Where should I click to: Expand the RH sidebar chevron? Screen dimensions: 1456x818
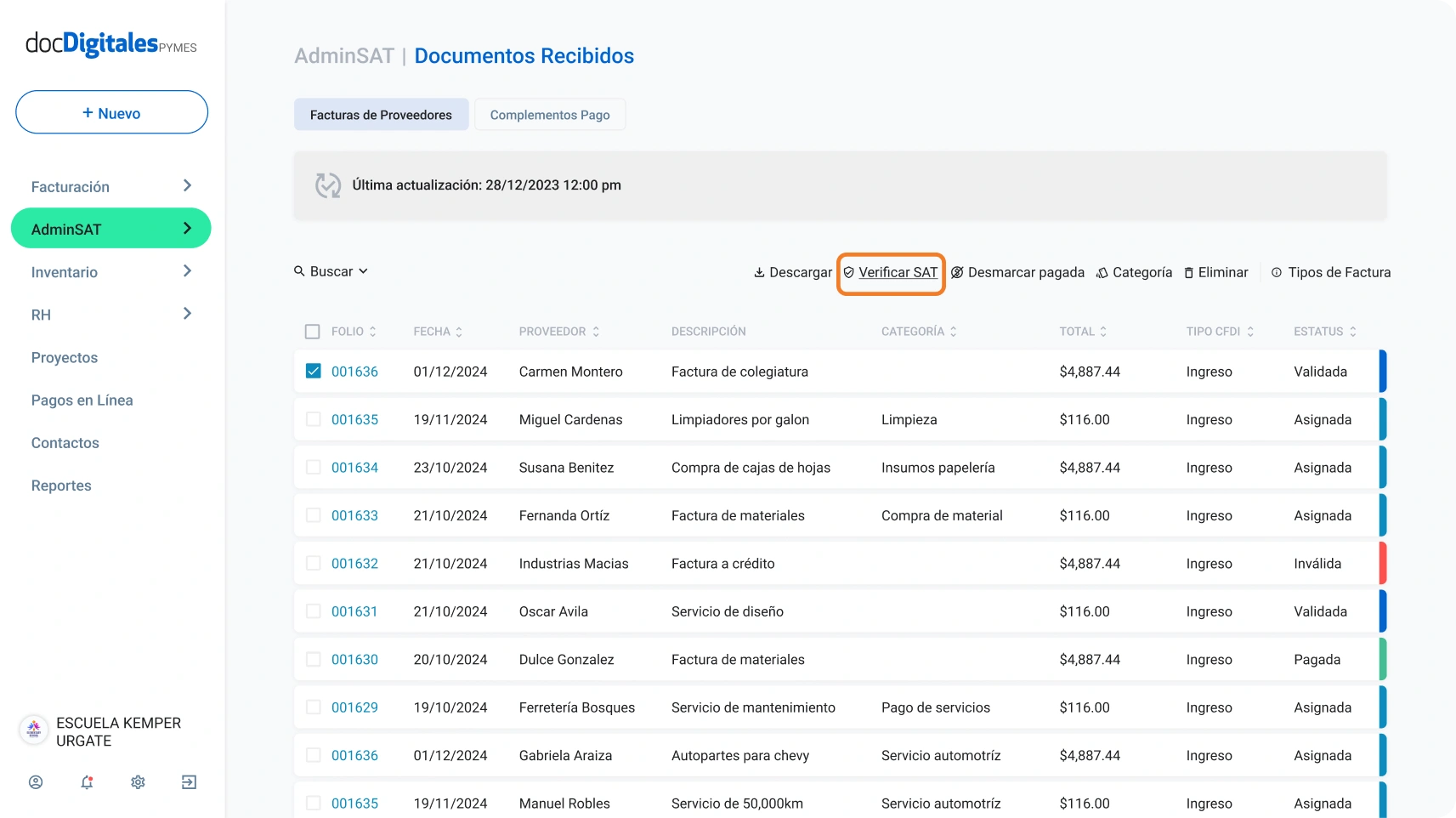coord(188,314)
